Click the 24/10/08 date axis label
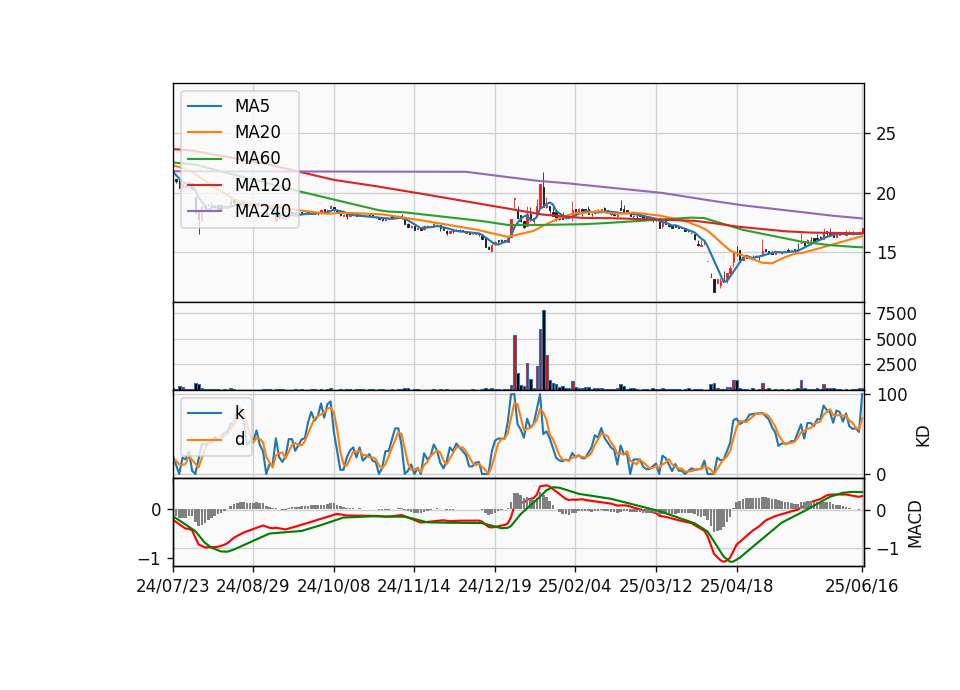This screenshot has width=960, height=690. pos(334,586)
